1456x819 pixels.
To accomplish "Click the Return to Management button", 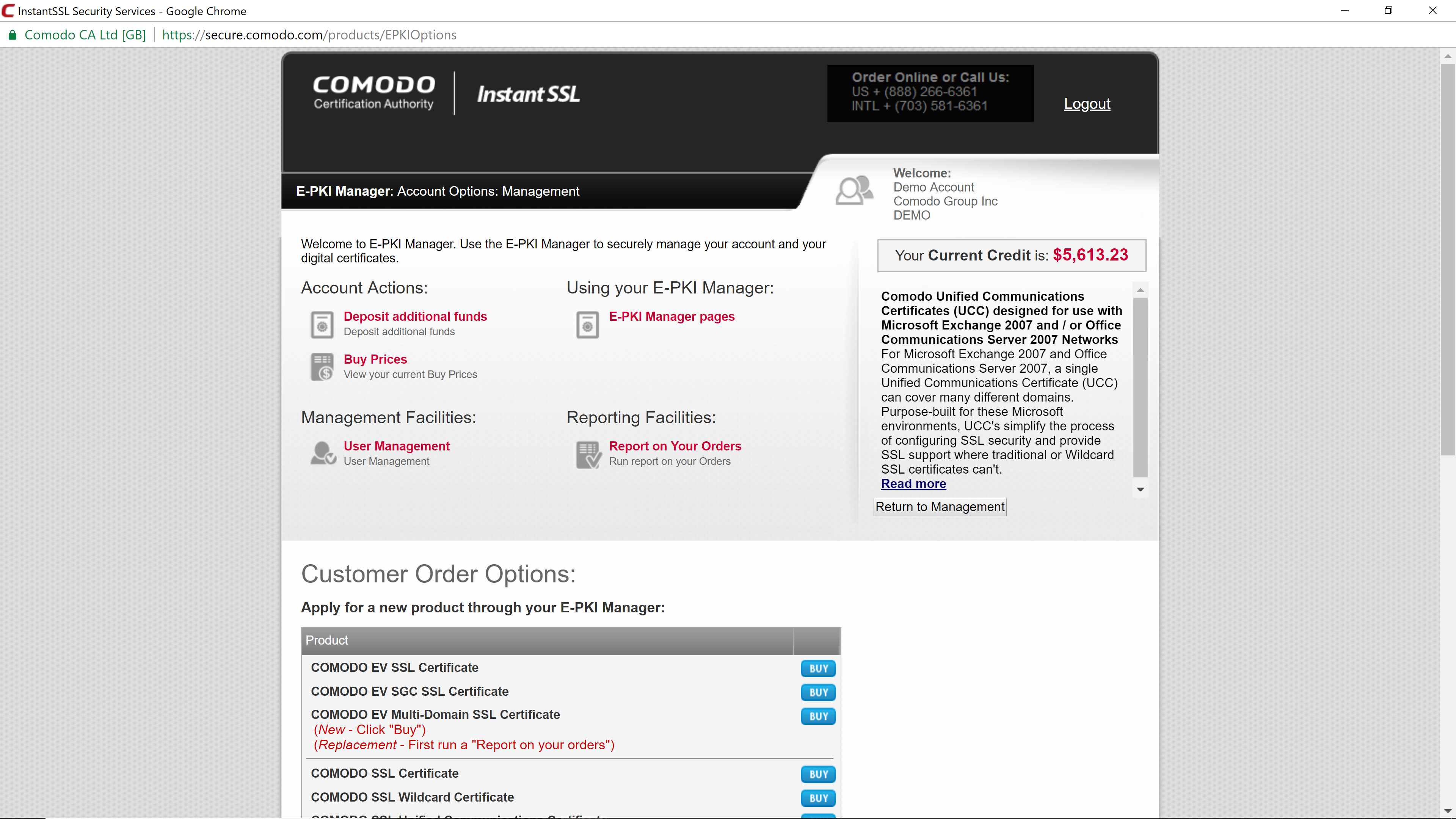I will coord(940,507).
